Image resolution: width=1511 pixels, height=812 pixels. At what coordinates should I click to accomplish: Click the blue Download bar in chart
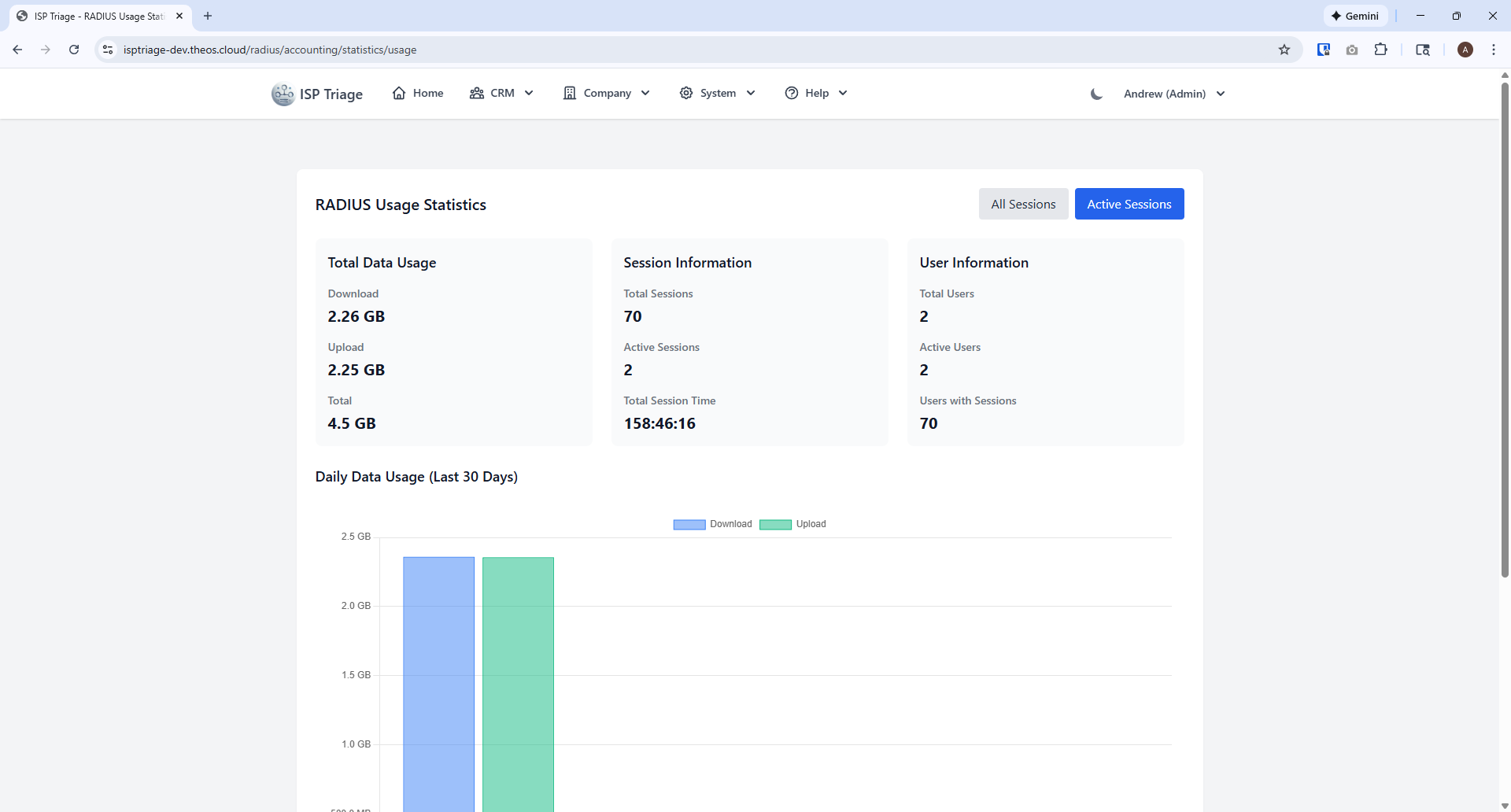coord(439,685)
